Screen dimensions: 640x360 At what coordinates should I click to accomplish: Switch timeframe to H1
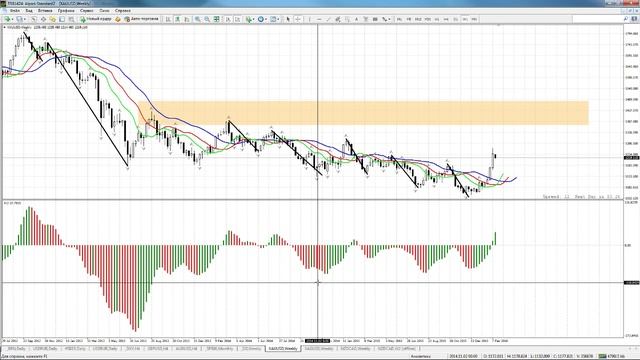[437, 19]
